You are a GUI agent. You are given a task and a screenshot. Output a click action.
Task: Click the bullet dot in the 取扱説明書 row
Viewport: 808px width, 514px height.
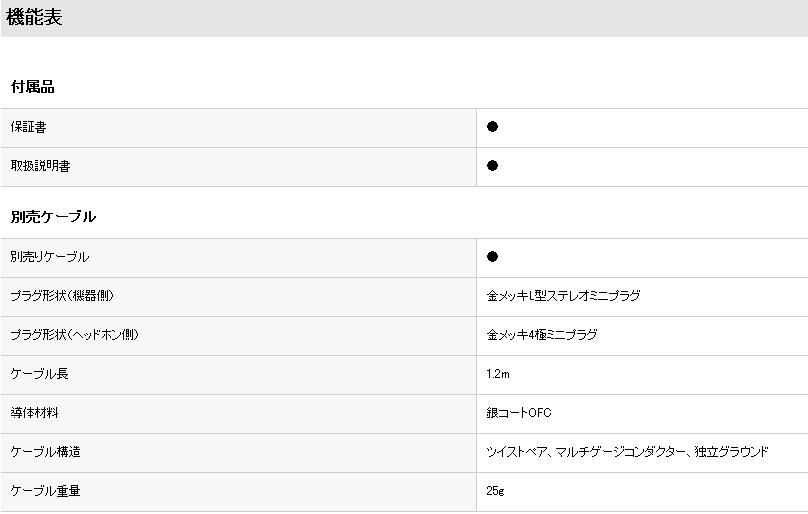click(492, 166)
